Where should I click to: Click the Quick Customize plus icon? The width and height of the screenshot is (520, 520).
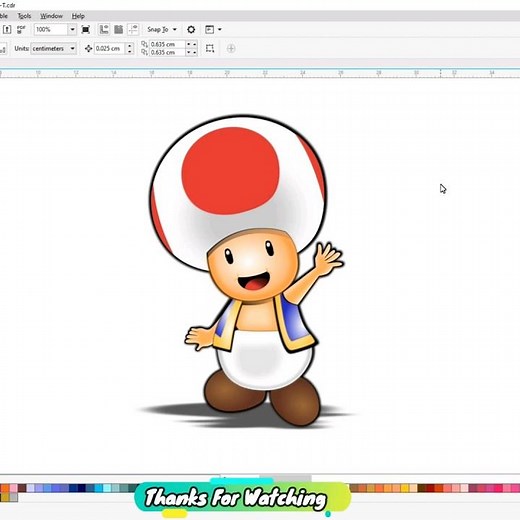[231, 49]
